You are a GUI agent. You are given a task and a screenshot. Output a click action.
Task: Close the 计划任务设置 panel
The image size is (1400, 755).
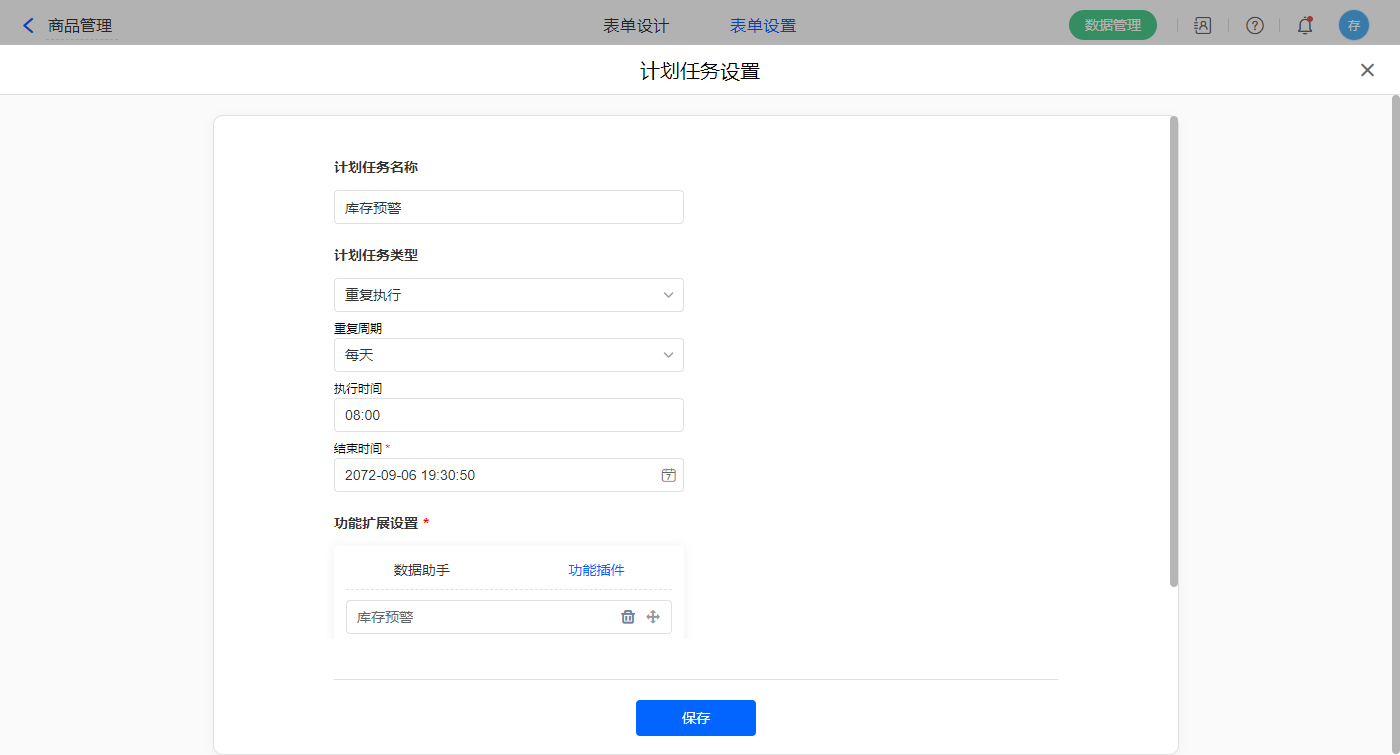pos(1367,70)
